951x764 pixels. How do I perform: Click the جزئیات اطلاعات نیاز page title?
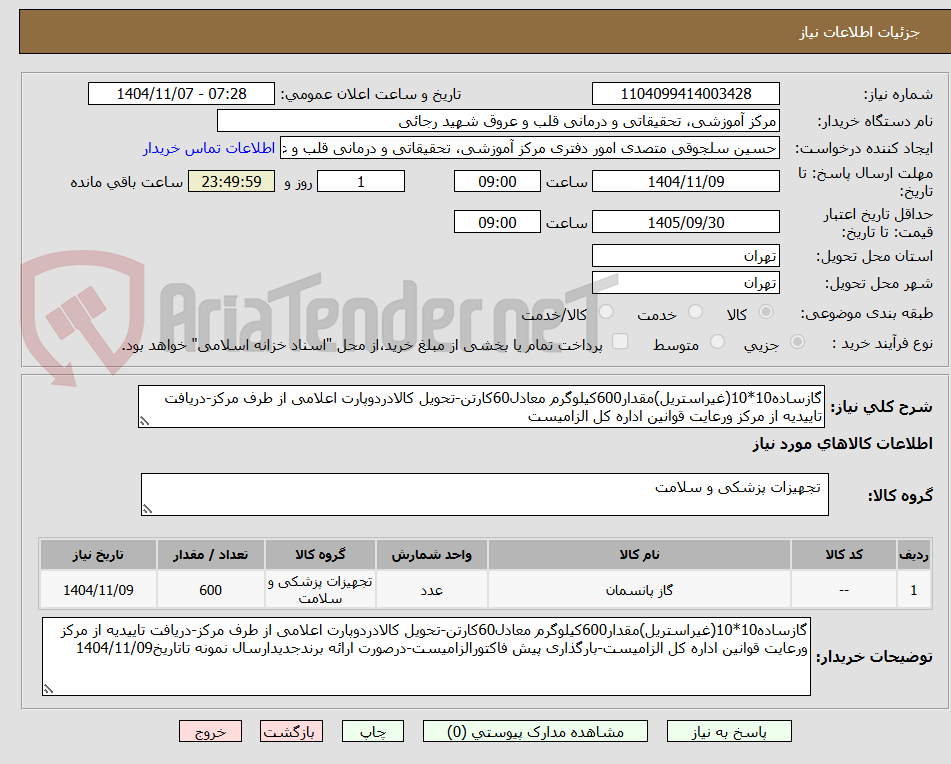coord(859,32)
